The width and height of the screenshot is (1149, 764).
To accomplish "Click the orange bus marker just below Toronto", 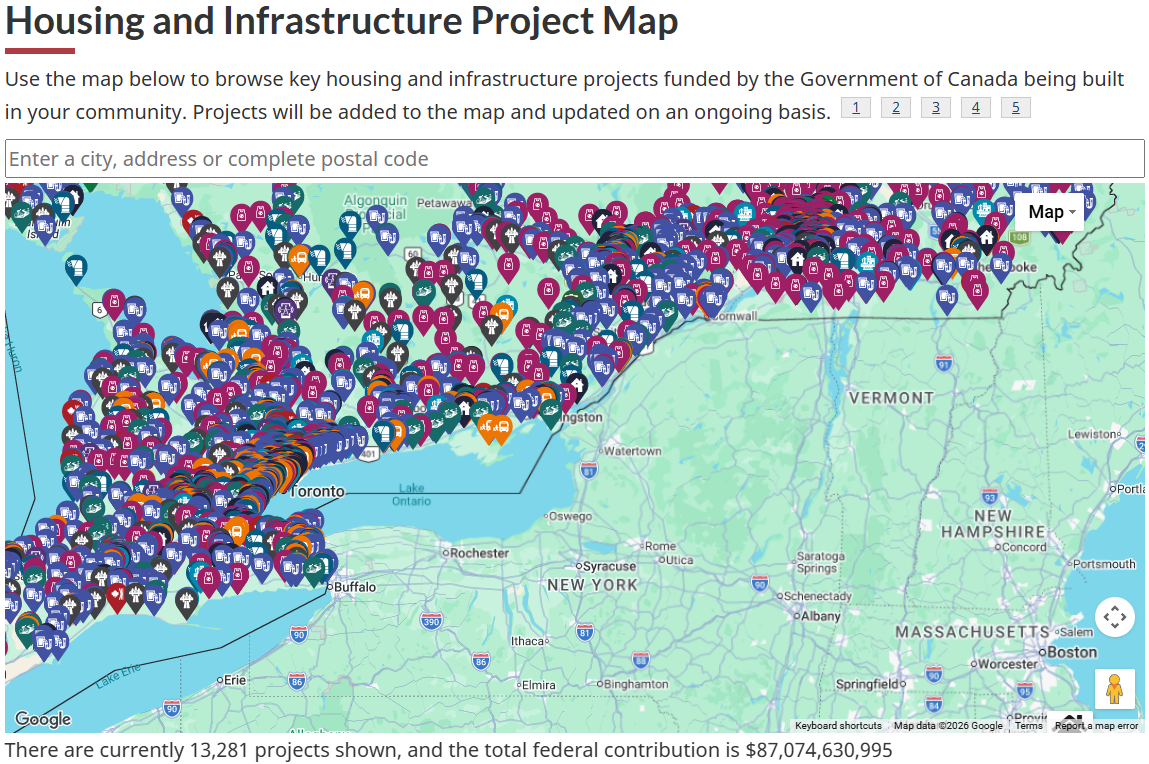I will tap(236, 531).
